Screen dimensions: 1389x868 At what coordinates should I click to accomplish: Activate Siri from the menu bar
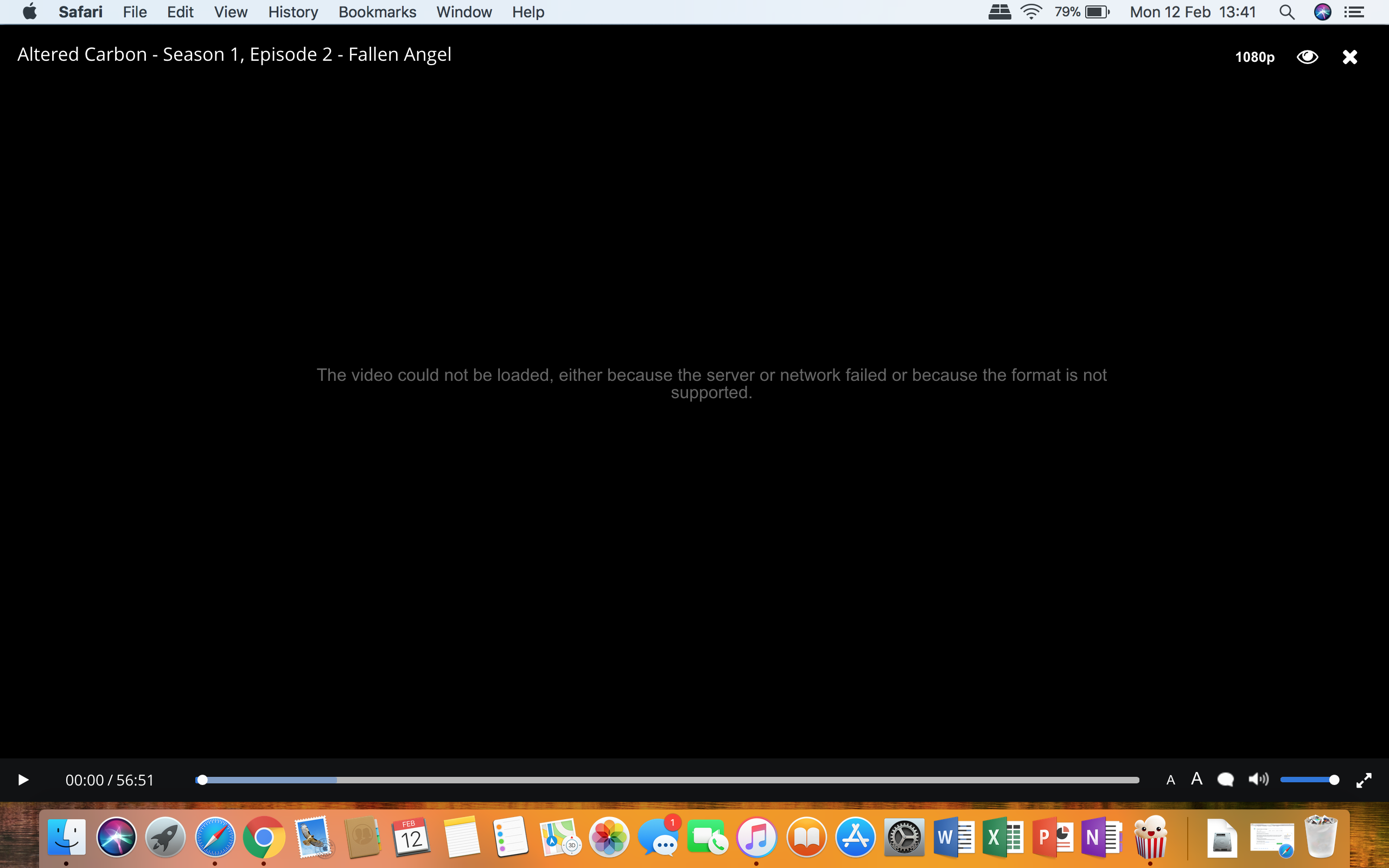pos(1323,11)
